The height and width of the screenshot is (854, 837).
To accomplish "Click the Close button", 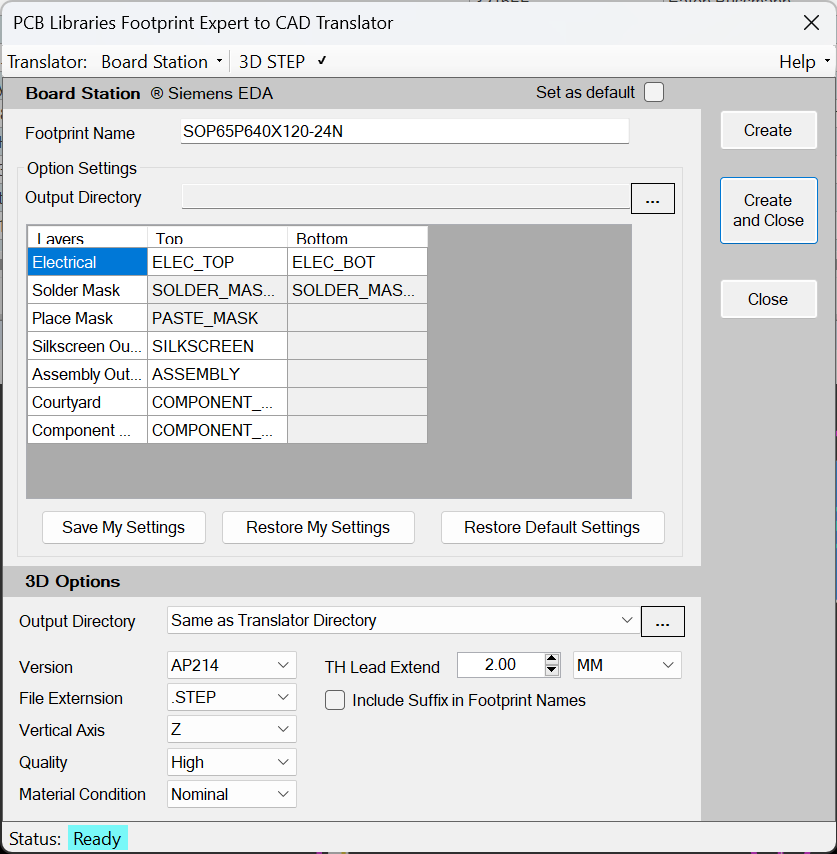I will coord(768,299).
